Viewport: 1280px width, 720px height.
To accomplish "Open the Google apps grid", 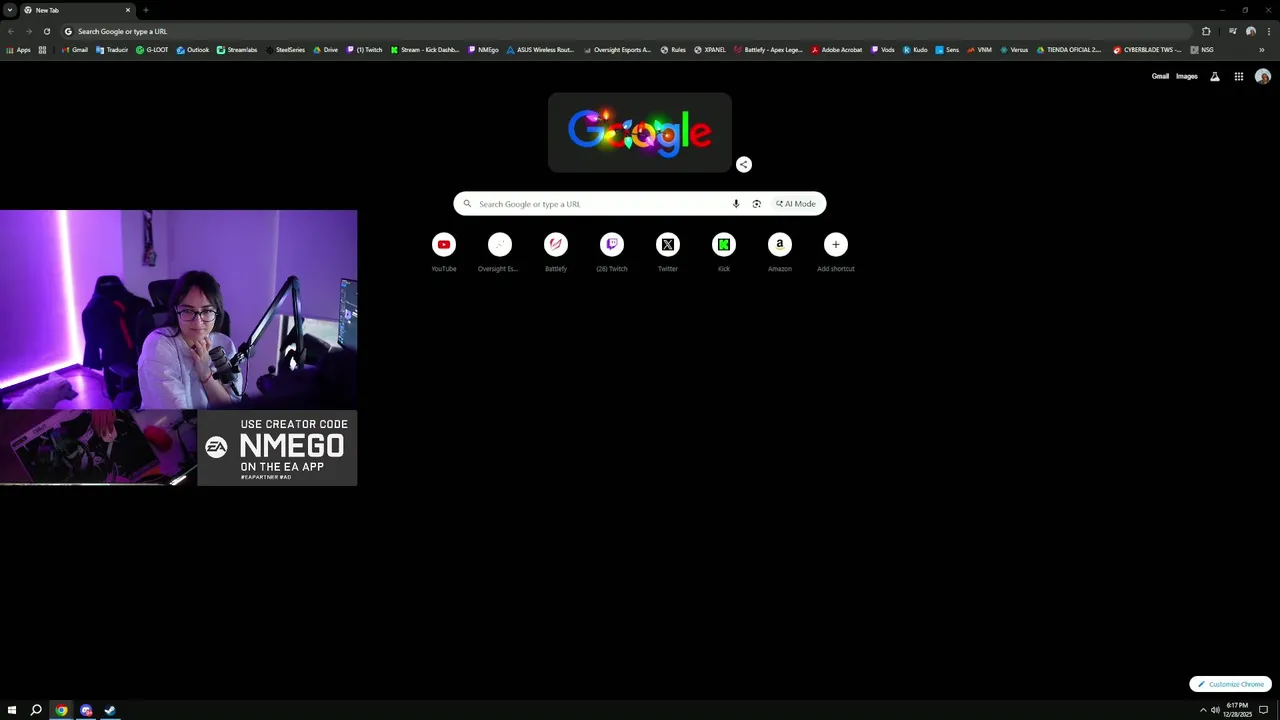I will (x=1239, y=76).
